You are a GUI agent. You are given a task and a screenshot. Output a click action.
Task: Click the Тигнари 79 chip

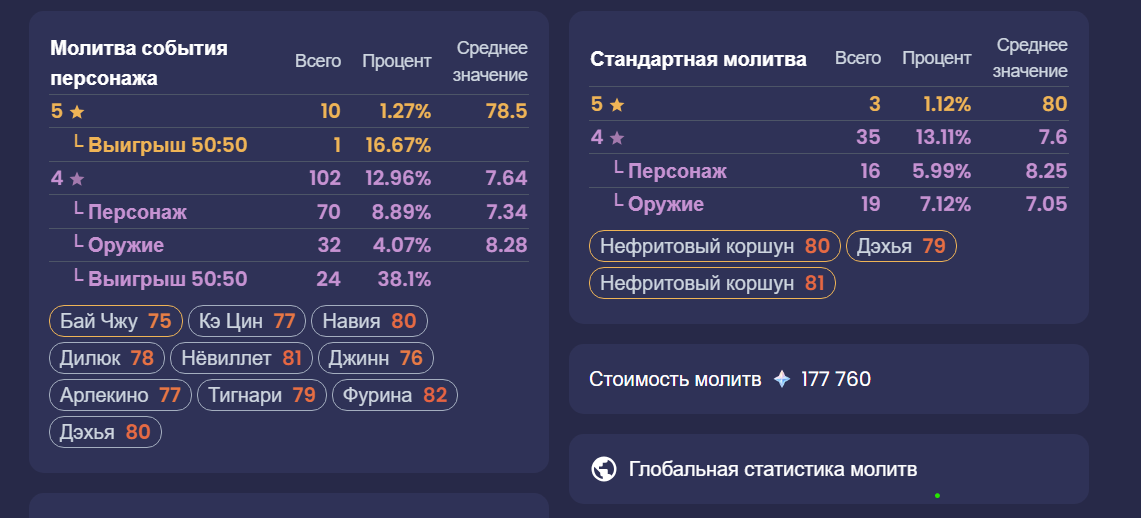[261, 395]
